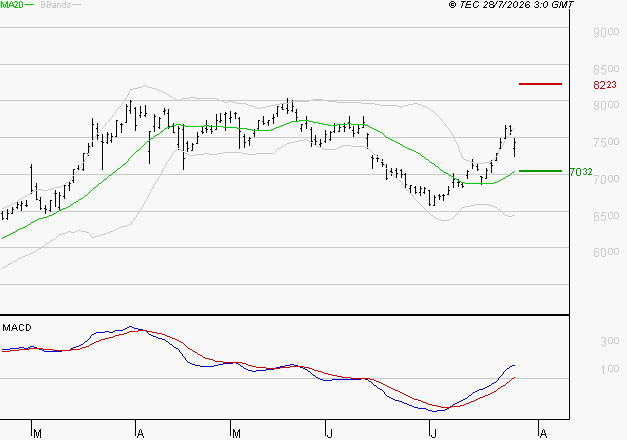Click the green 7032 support line
The width and height of the screenshot is (627, 440).
point(540,171)
